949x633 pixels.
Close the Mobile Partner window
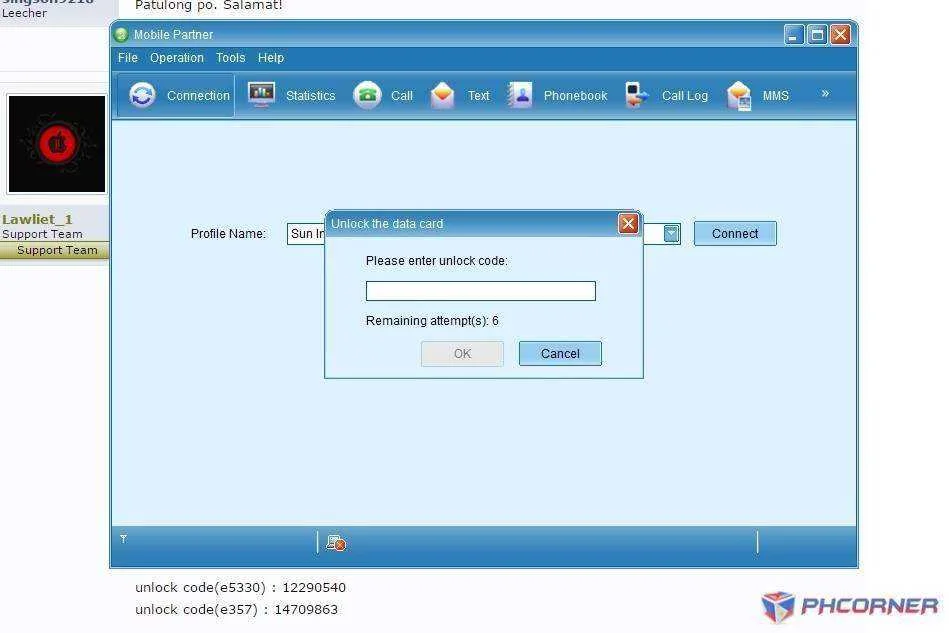tap(840, 35)
